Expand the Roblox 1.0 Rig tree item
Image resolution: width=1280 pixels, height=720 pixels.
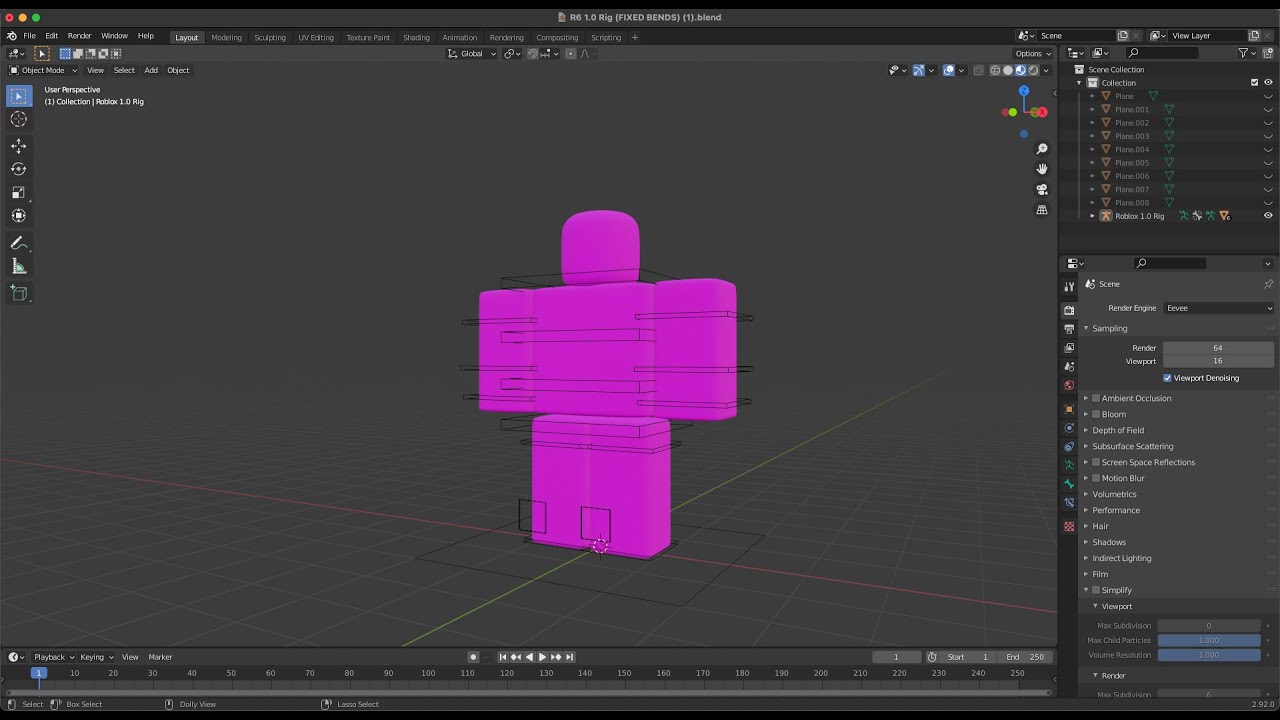click(1092, 216)
